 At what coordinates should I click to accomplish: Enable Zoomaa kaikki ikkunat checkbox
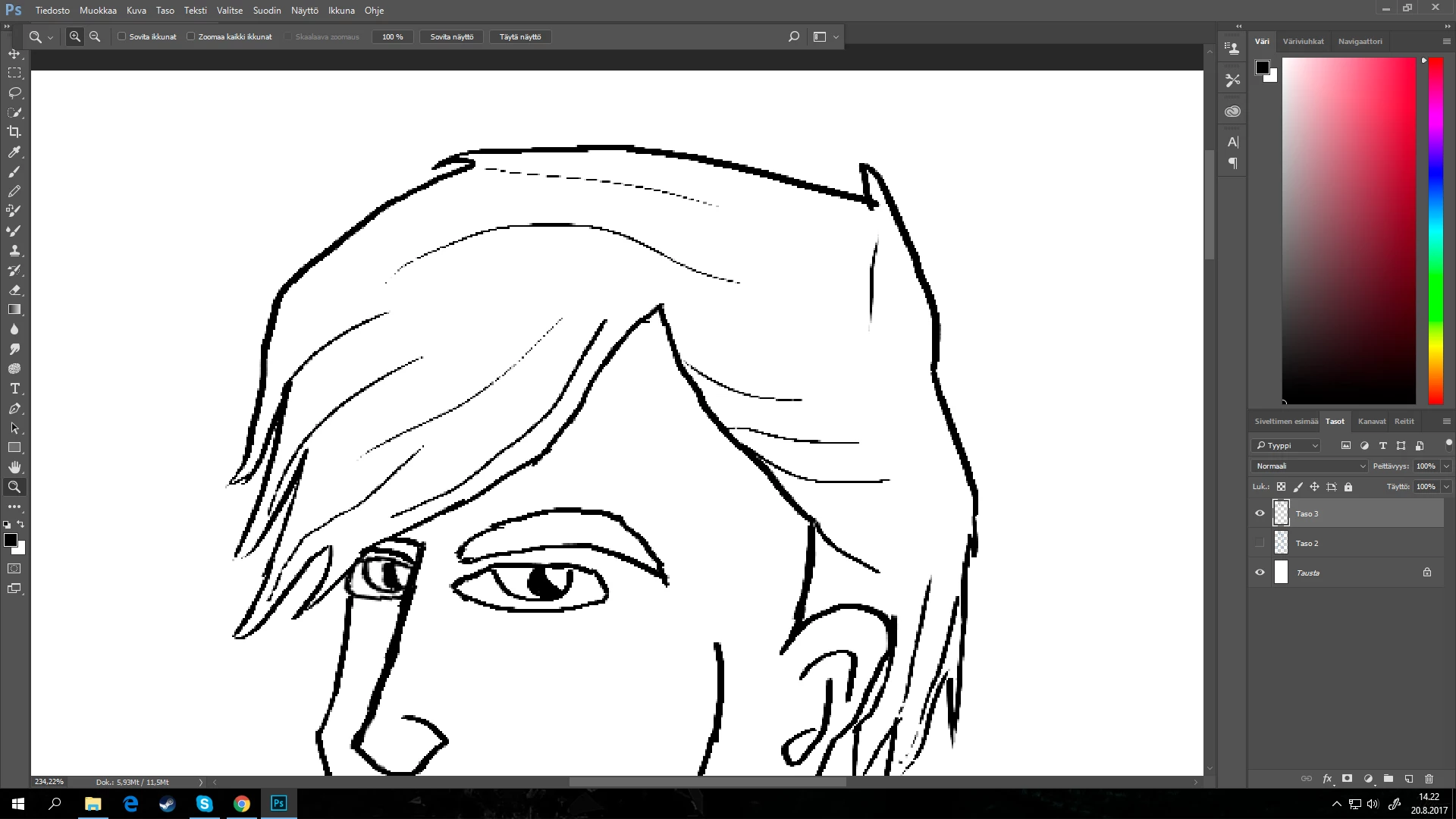tap(191, 36)
